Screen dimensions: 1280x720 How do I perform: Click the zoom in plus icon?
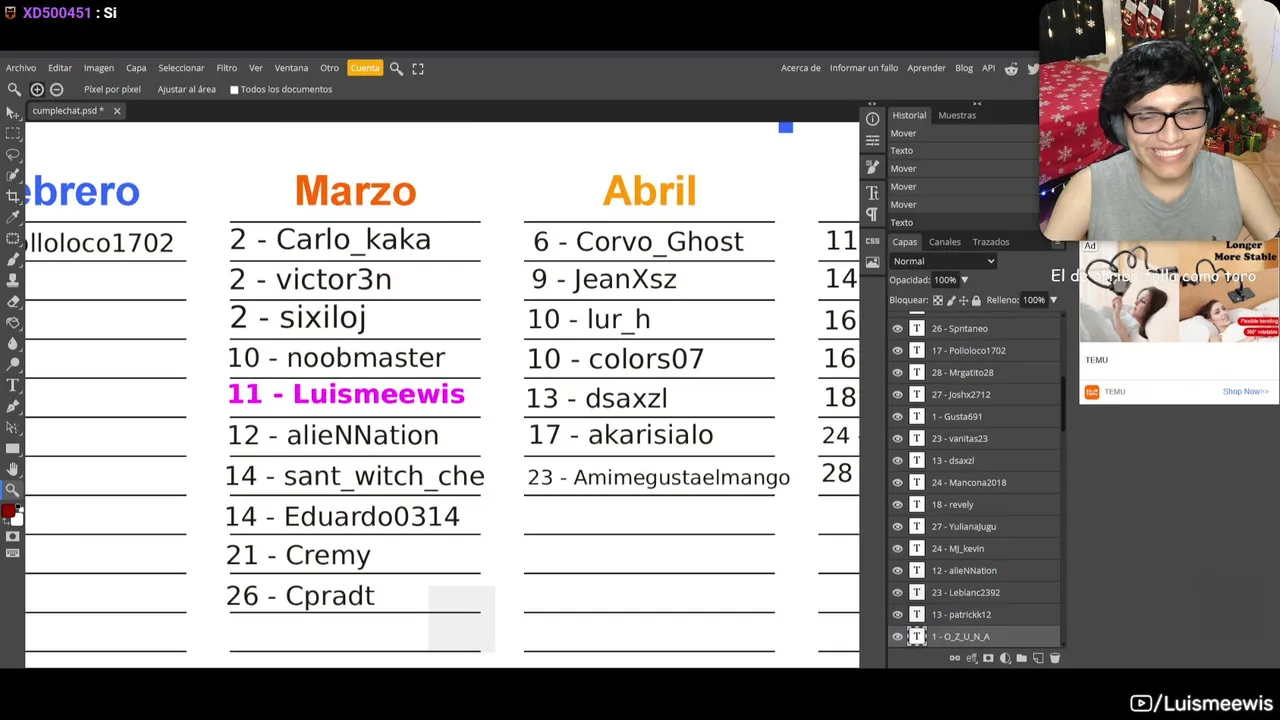pos(37,89)
